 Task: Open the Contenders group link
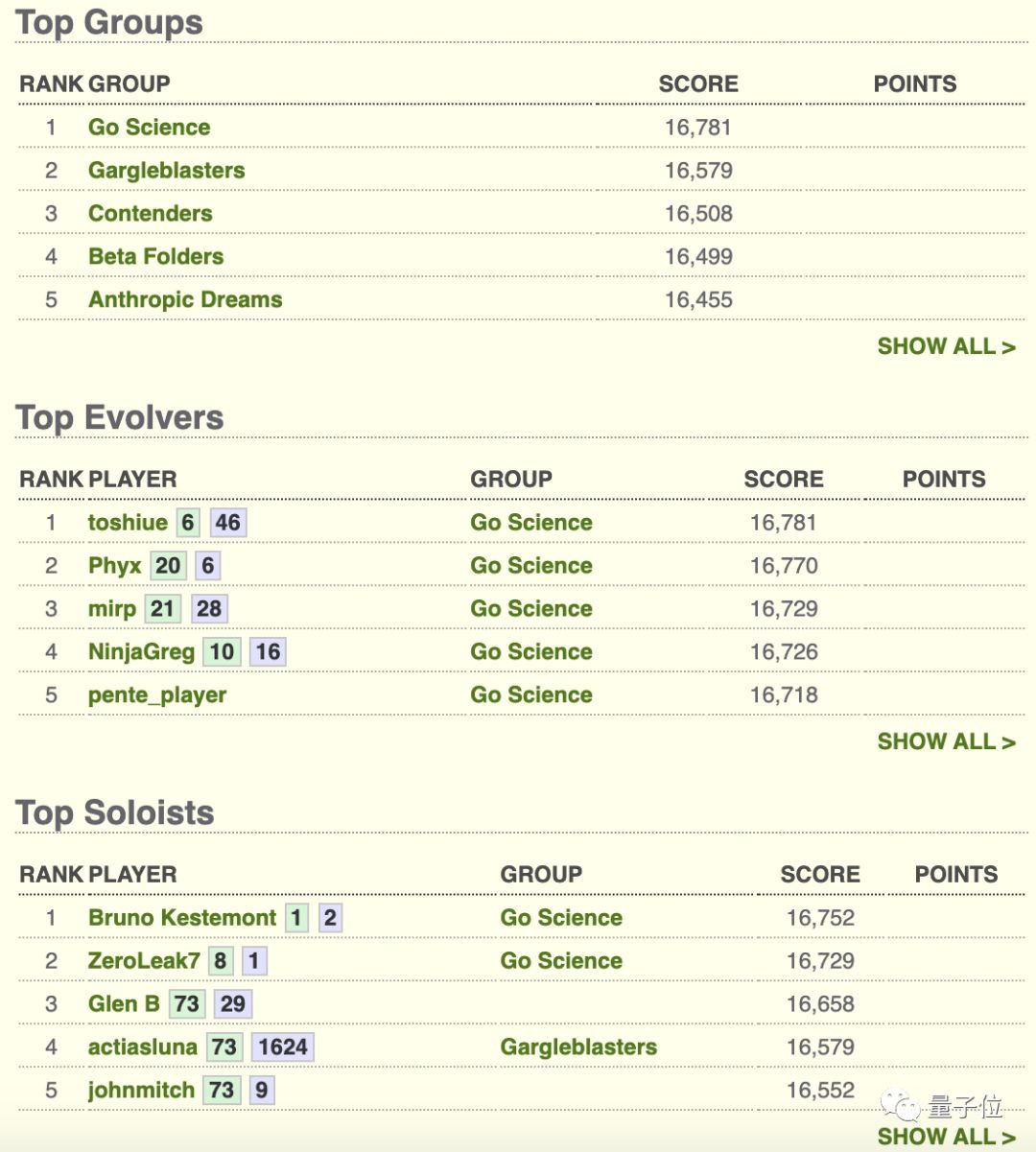pos(151,214)
